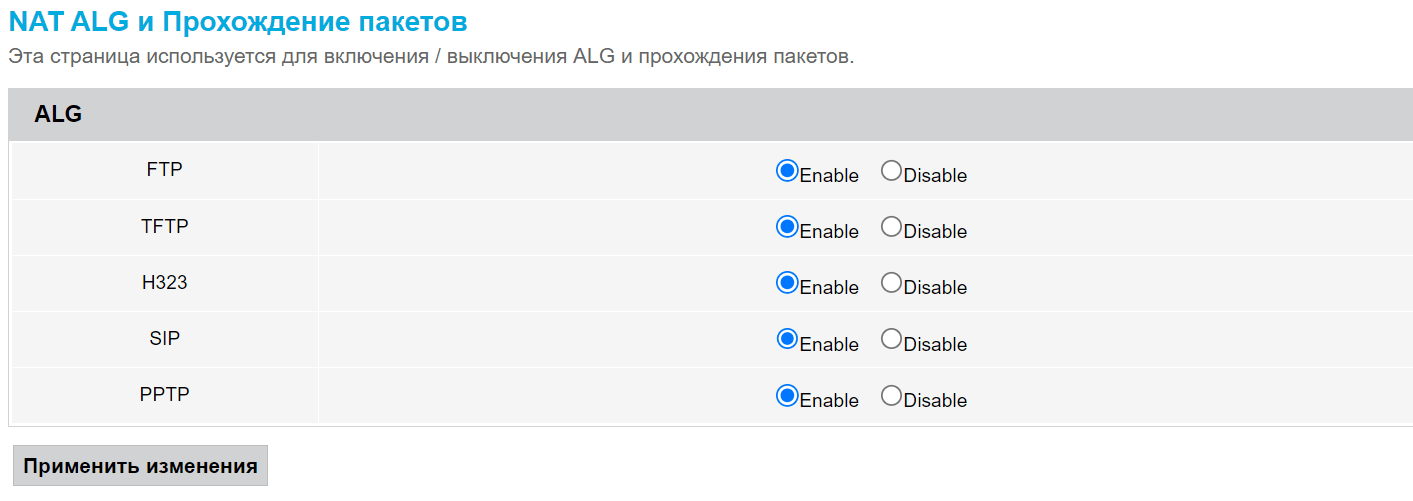The width and height of the screenshot is (1413, 501).
Task: Click the NAT ALG page title
Action: (238, 22)
